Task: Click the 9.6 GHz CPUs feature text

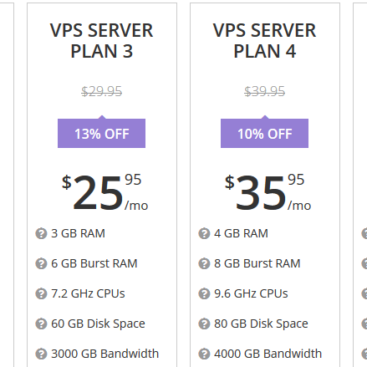Action: click(251, 294)
